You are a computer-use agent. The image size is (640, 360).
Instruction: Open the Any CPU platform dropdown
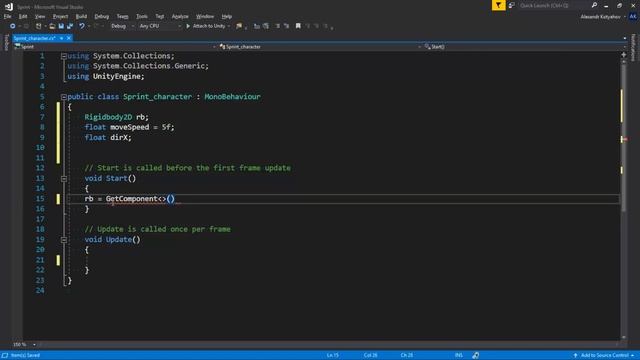coord(160,26)
